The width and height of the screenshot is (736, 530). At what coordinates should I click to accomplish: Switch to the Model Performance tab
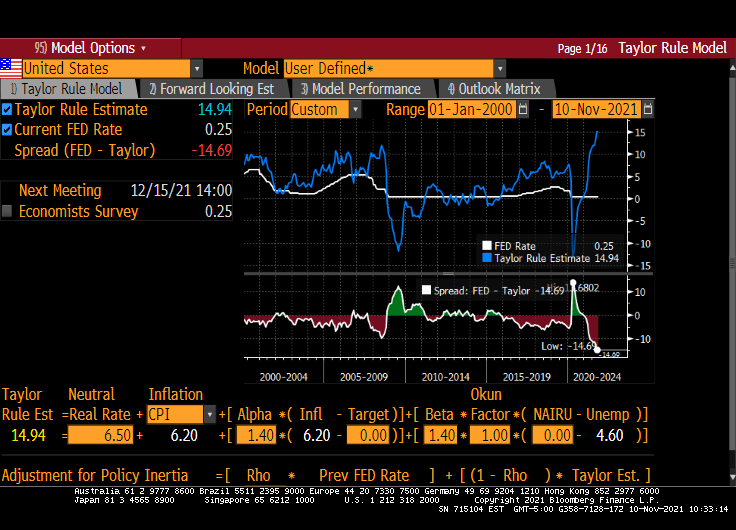(362, 89)
